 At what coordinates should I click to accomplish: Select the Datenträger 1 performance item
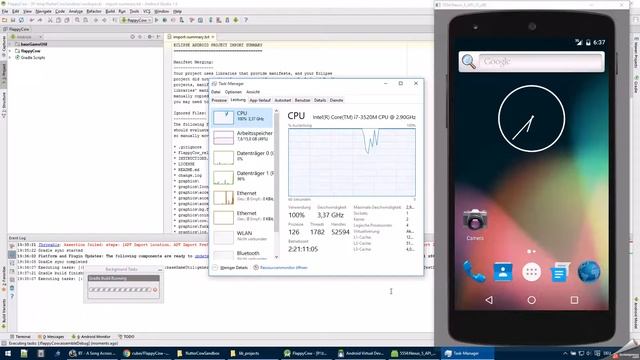(x=242, y=177)
